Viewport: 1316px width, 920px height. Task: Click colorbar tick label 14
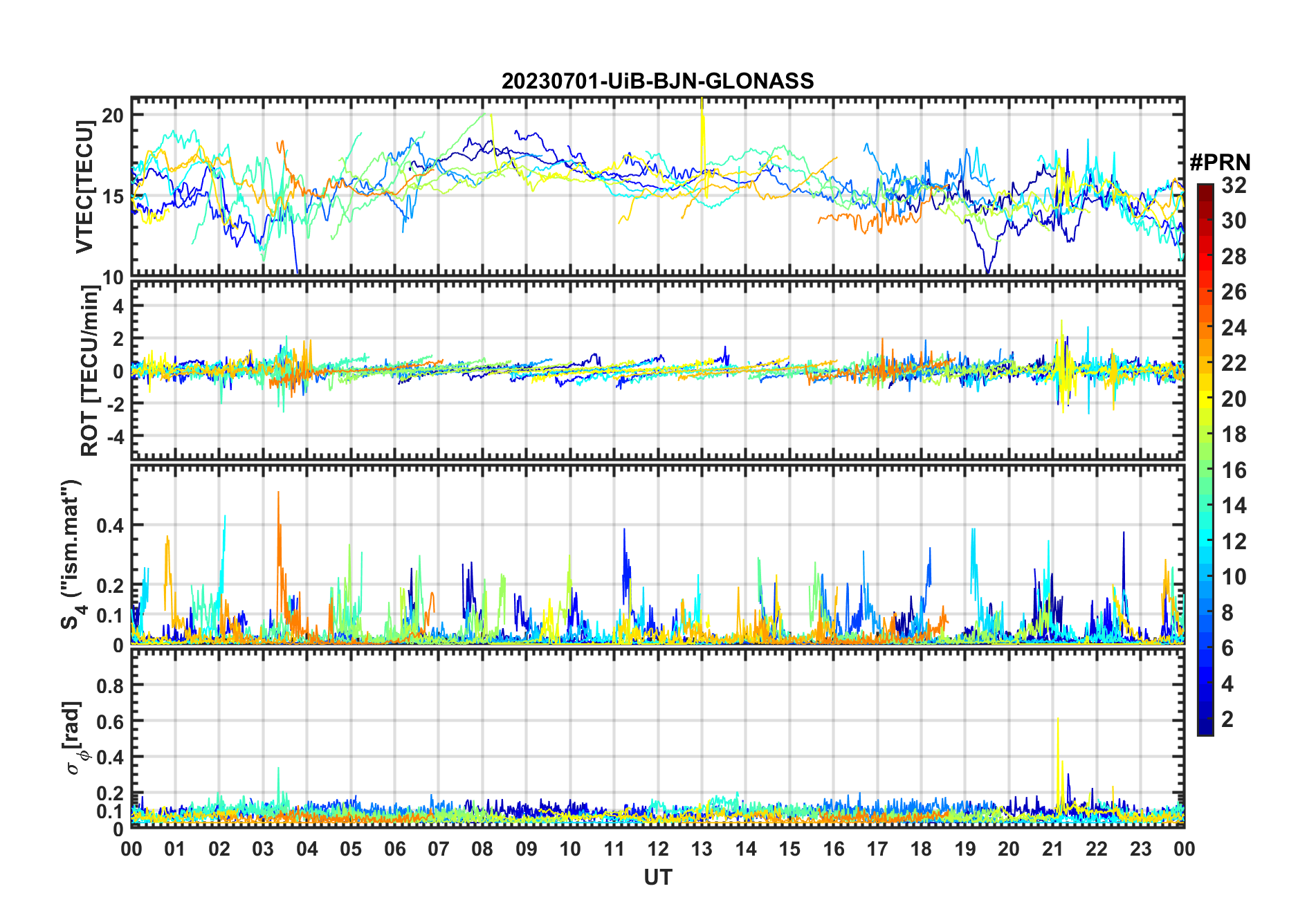point(1234,505)
